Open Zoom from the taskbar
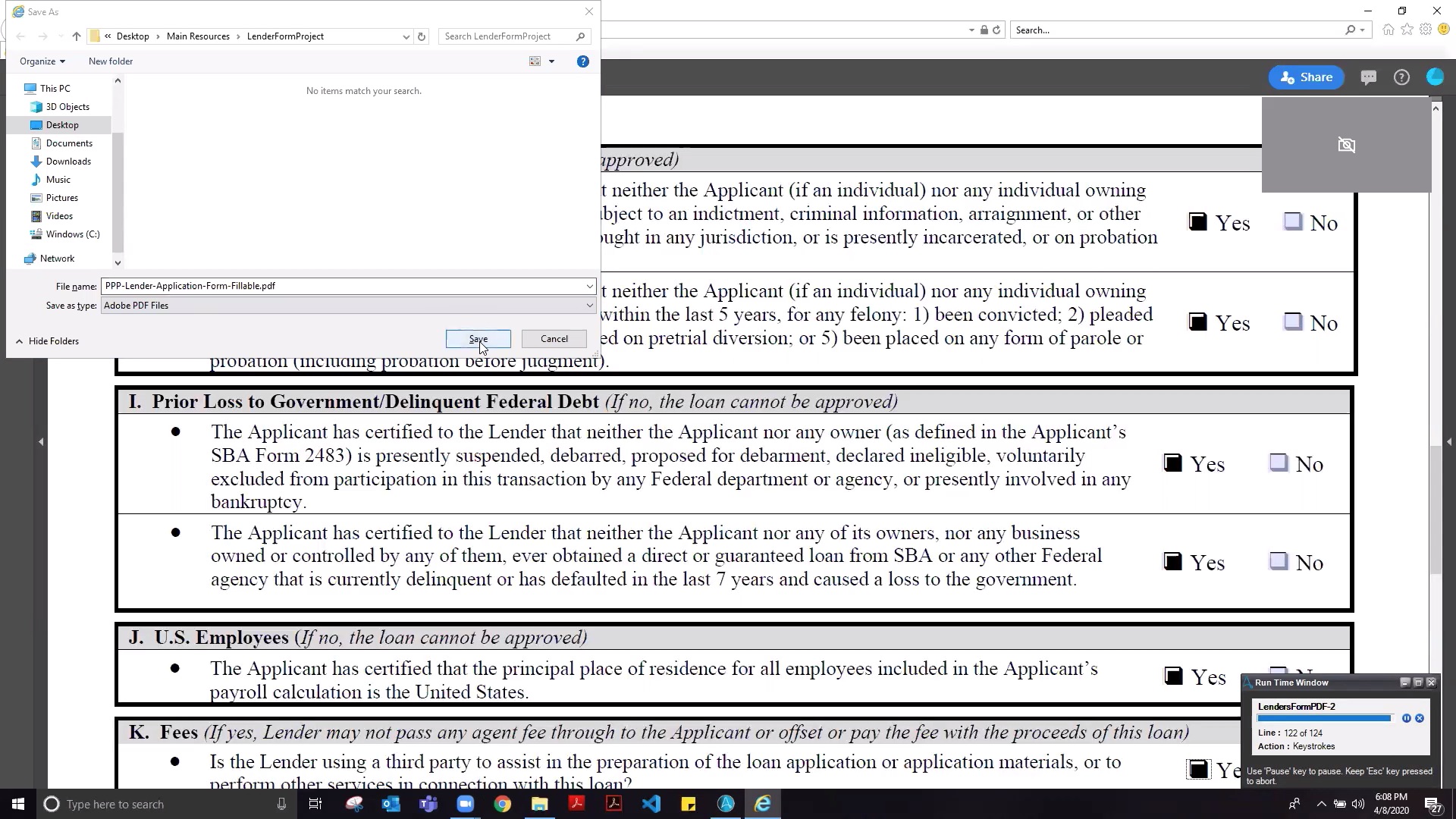The height and width of the screenshot is (819, 1456). (465, 804)
